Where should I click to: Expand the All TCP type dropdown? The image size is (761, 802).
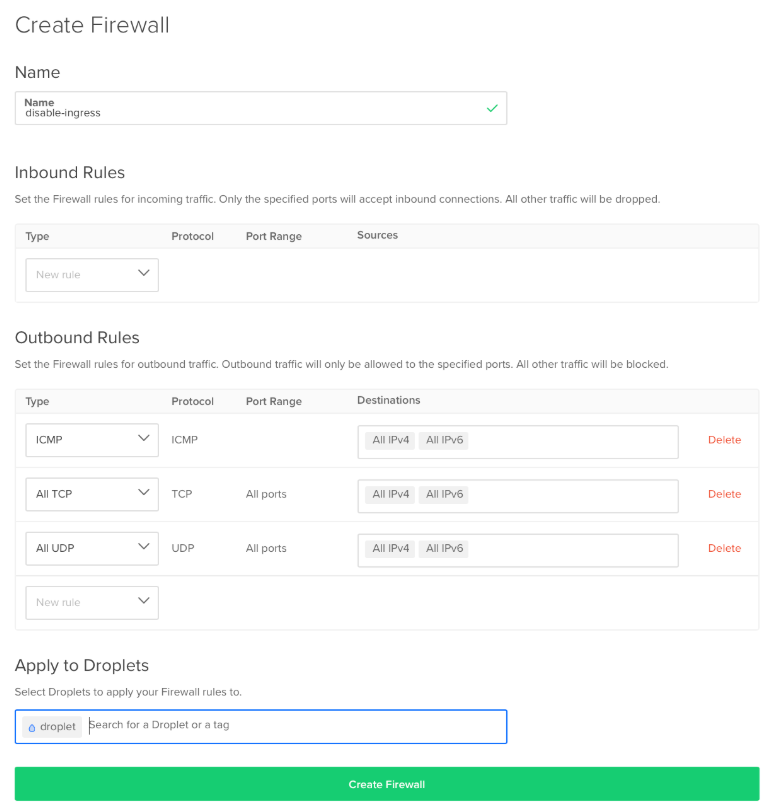(x=92, y=494)
